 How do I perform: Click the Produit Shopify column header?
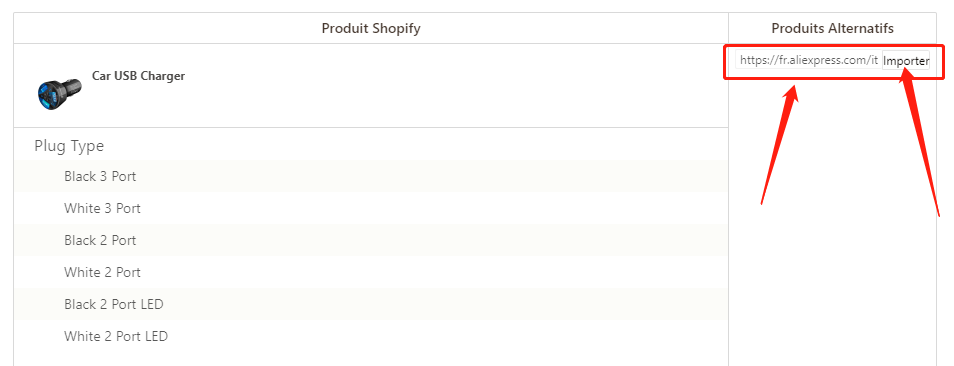(x=371, y=29)
